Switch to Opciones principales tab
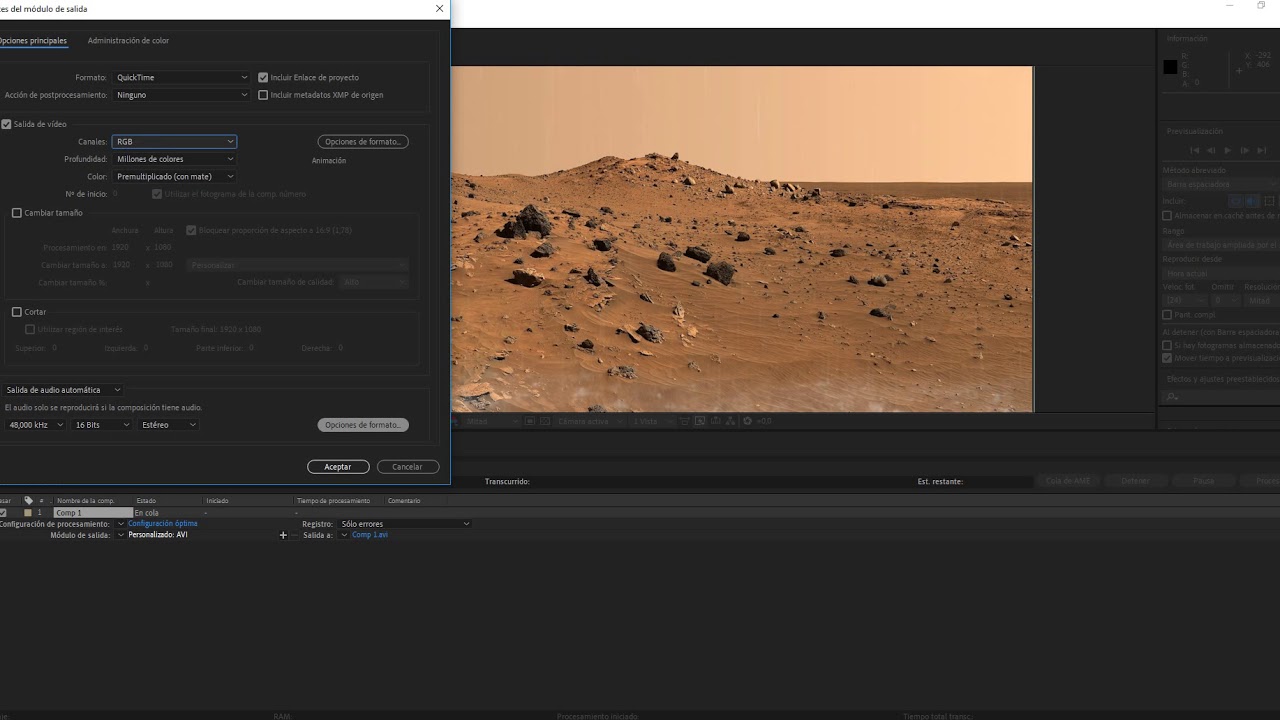This screenshot has width=1280, height=720. [x=32, y=41]
